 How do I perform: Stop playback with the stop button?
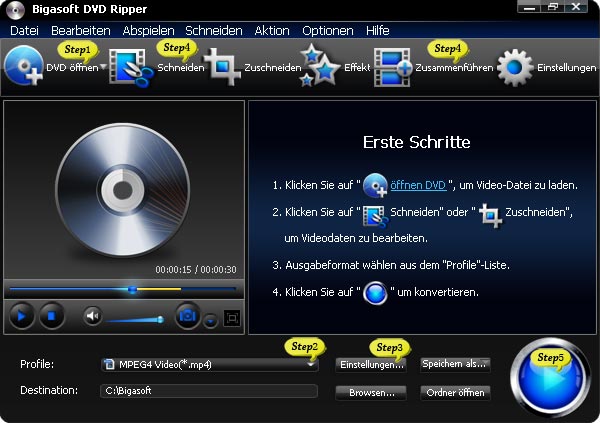pos(51,316)
